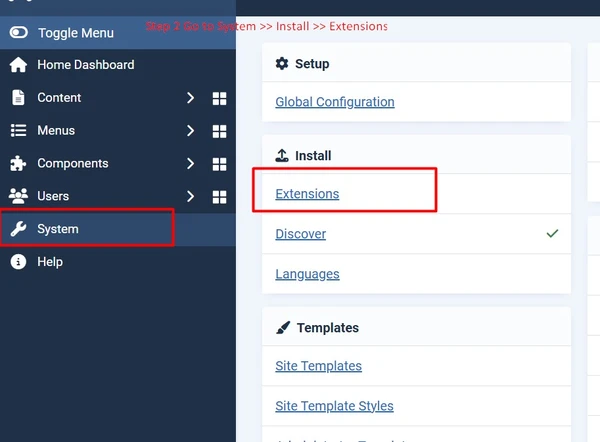This screenshot has height=442, width=600.
Task: Open the Menus sidebar item
Action: 56,130
